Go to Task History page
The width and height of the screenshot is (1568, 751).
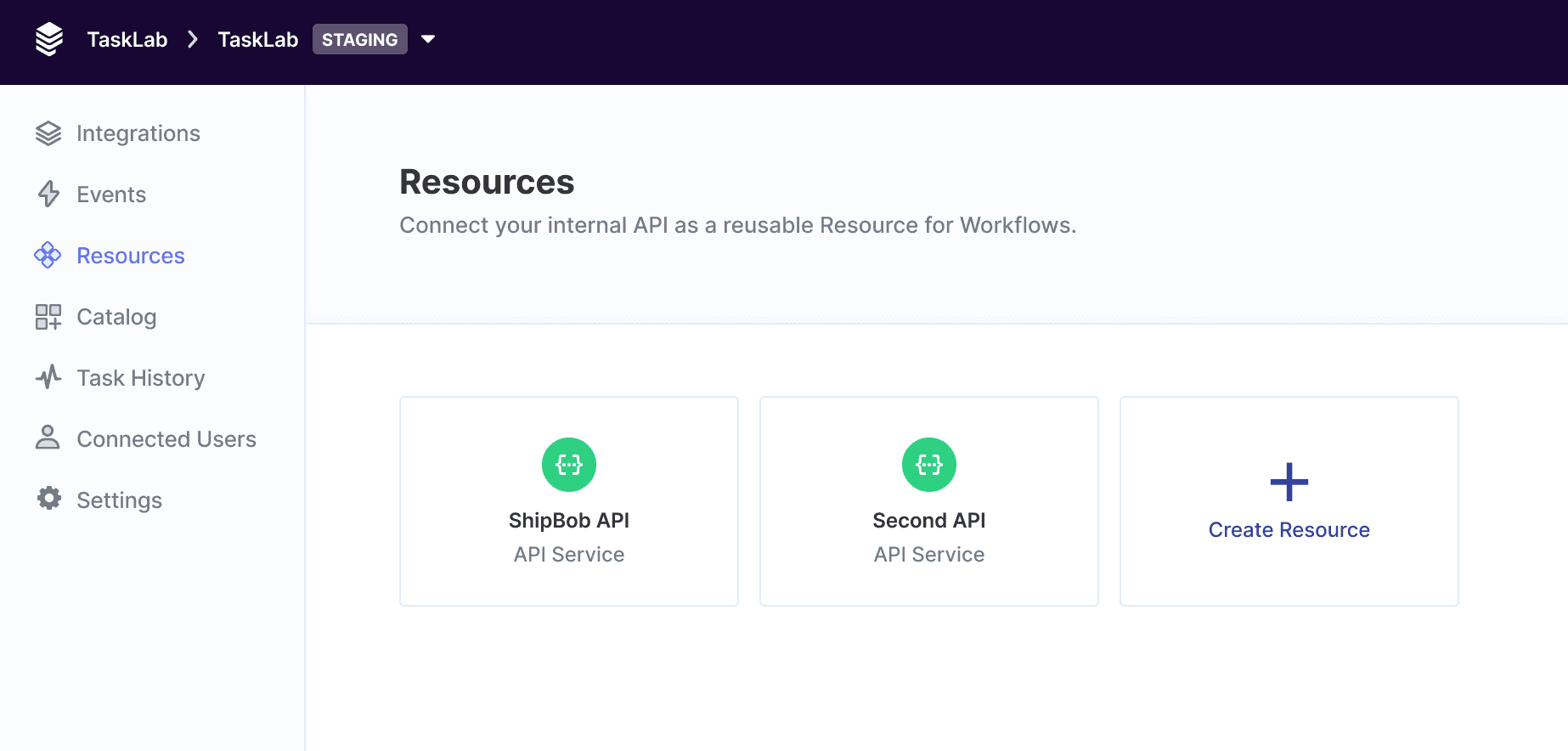pos(141,378)
